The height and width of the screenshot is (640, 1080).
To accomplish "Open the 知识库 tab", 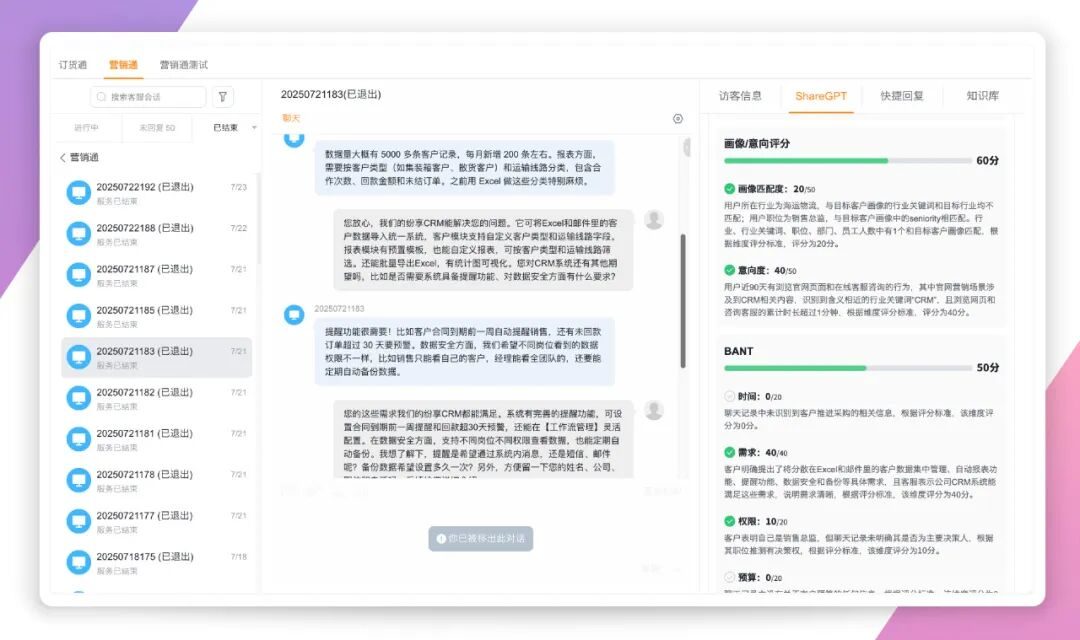I will pyautogui.click(x=982, y=96).
